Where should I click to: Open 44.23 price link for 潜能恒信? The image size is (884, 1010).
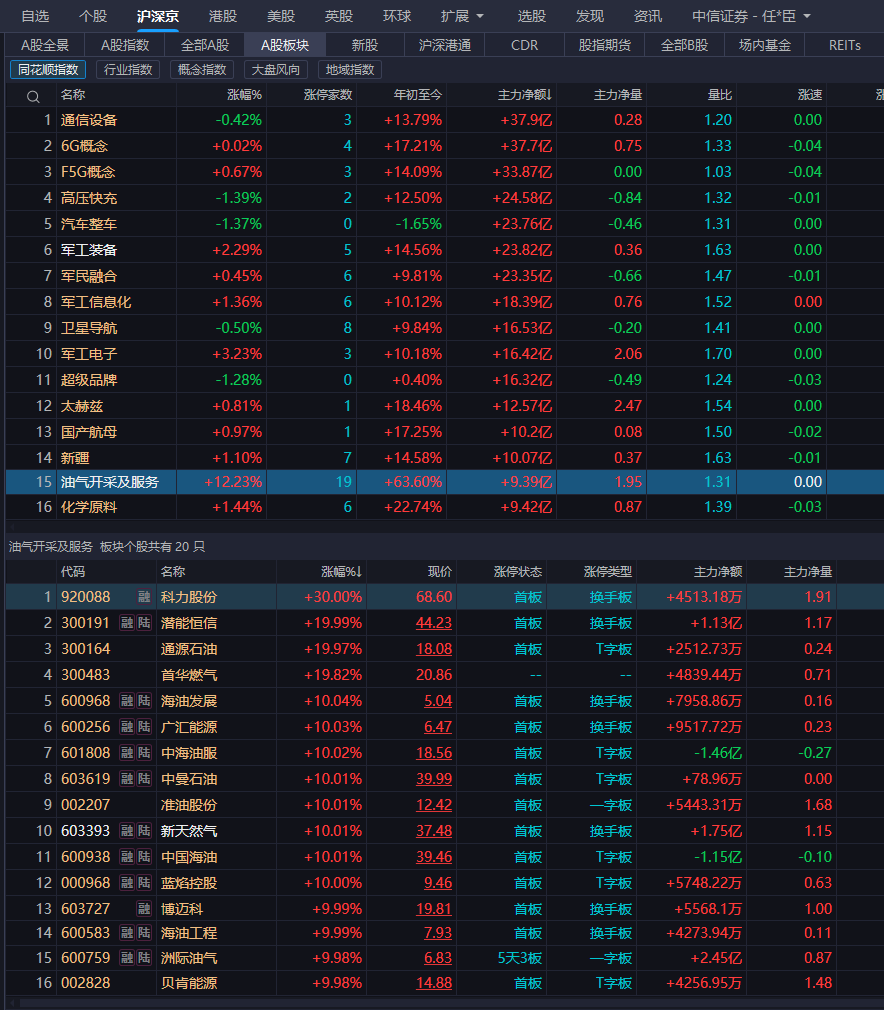tap(434, 623)
